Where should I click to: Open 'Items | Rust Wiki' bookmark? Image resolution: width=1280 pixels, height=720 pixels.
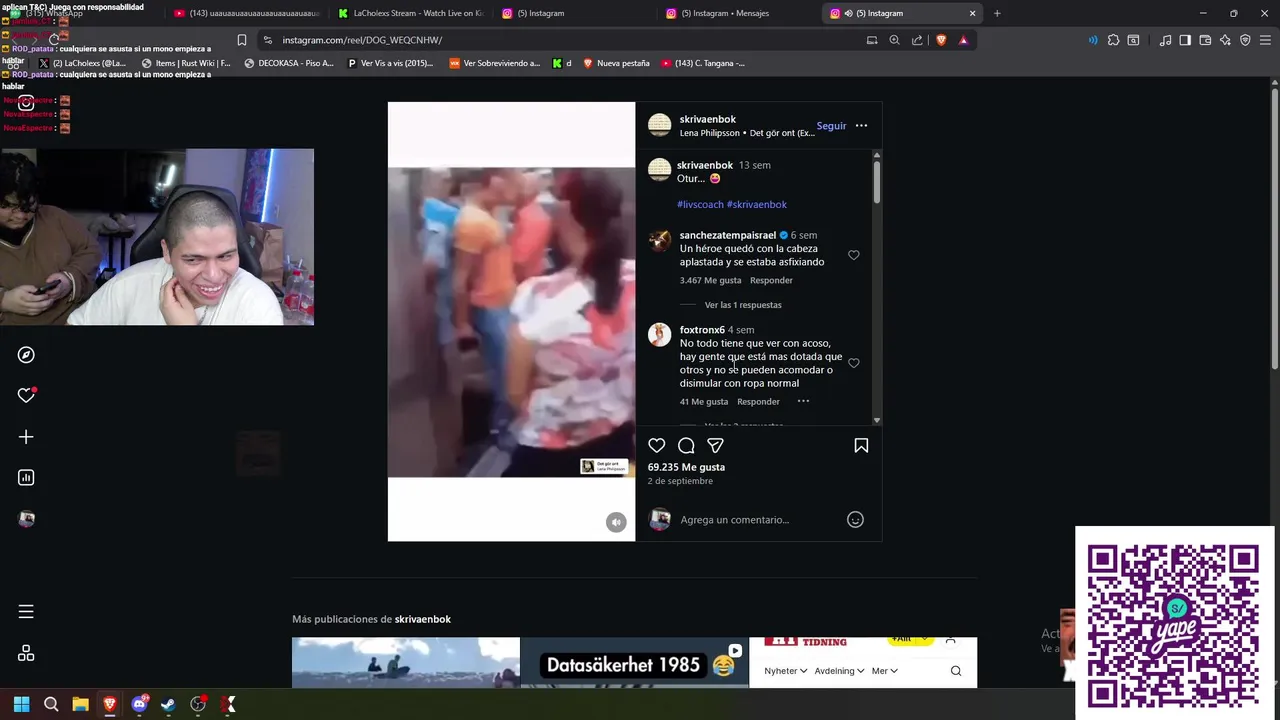pyautogui.click(x=186, y=63)
